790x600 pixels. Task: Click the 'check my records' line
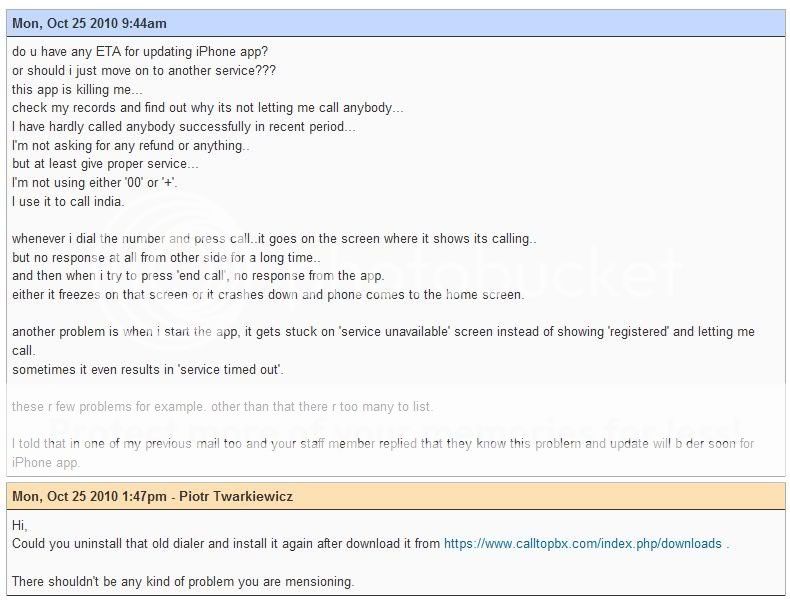tap(208, 108)
